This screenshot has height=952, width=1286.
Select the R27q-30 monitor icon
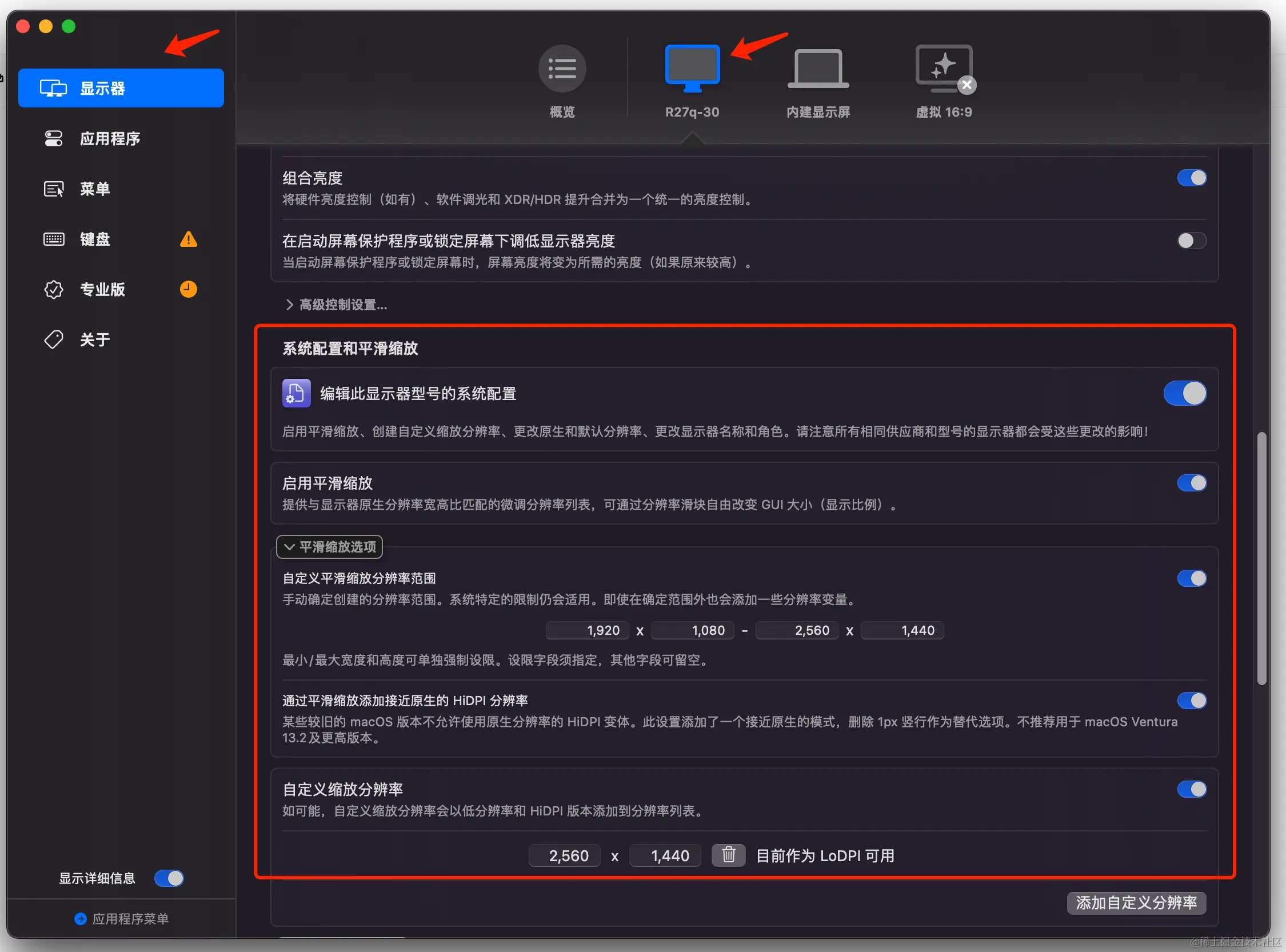point(692,69)
